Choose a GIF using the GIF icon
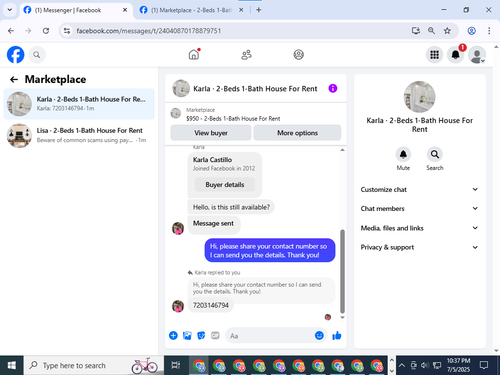Image resolution: width=500 pixels, height=375 pixels. point(215,335)
